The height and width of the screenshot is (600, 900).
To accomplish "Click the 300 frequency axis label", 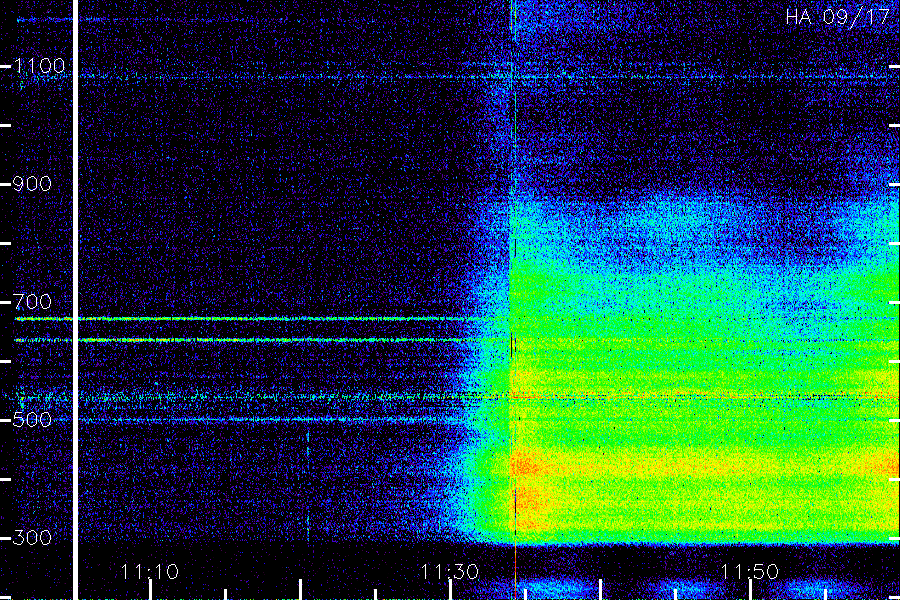I will click(32, 537).
